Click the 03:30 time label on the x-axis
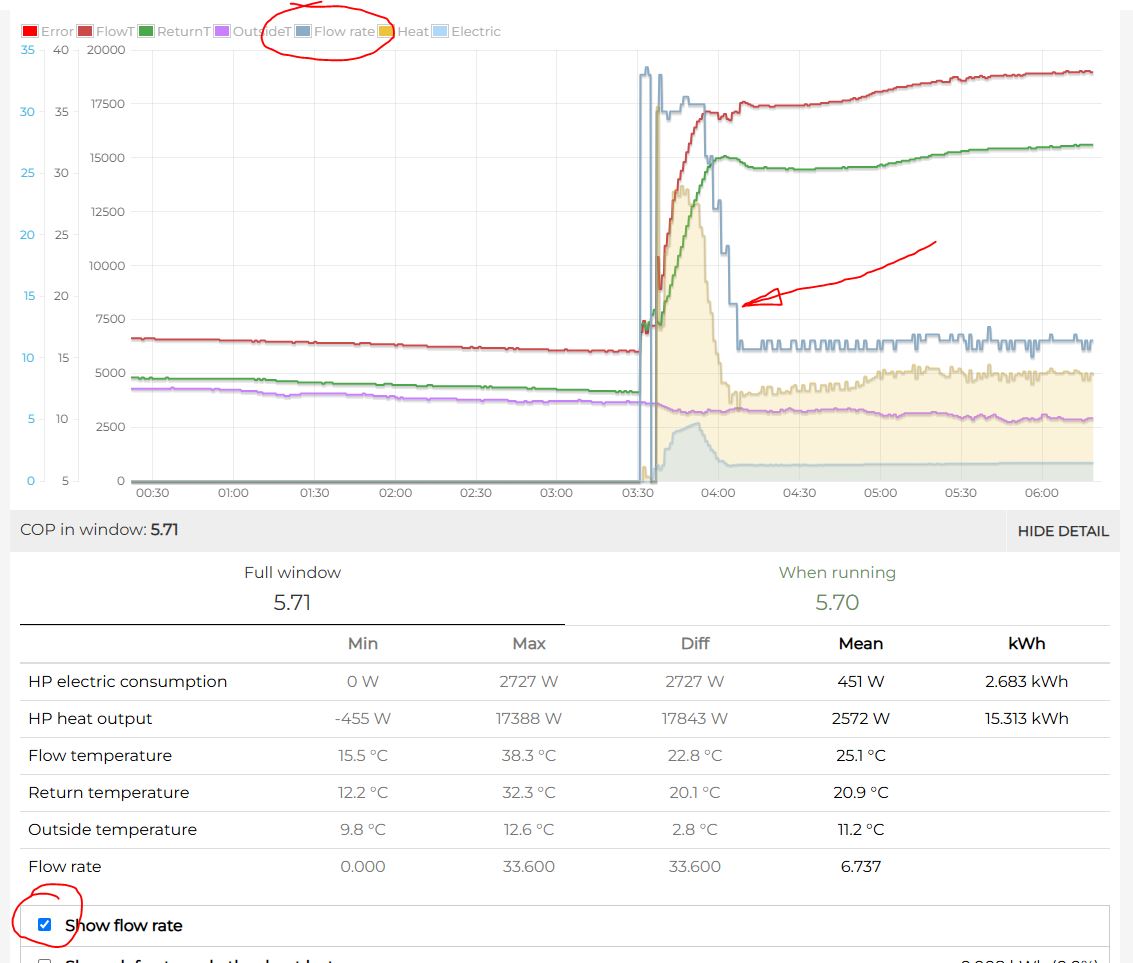The height and width of the screenshot is (963, 1133). pos(638,493)
